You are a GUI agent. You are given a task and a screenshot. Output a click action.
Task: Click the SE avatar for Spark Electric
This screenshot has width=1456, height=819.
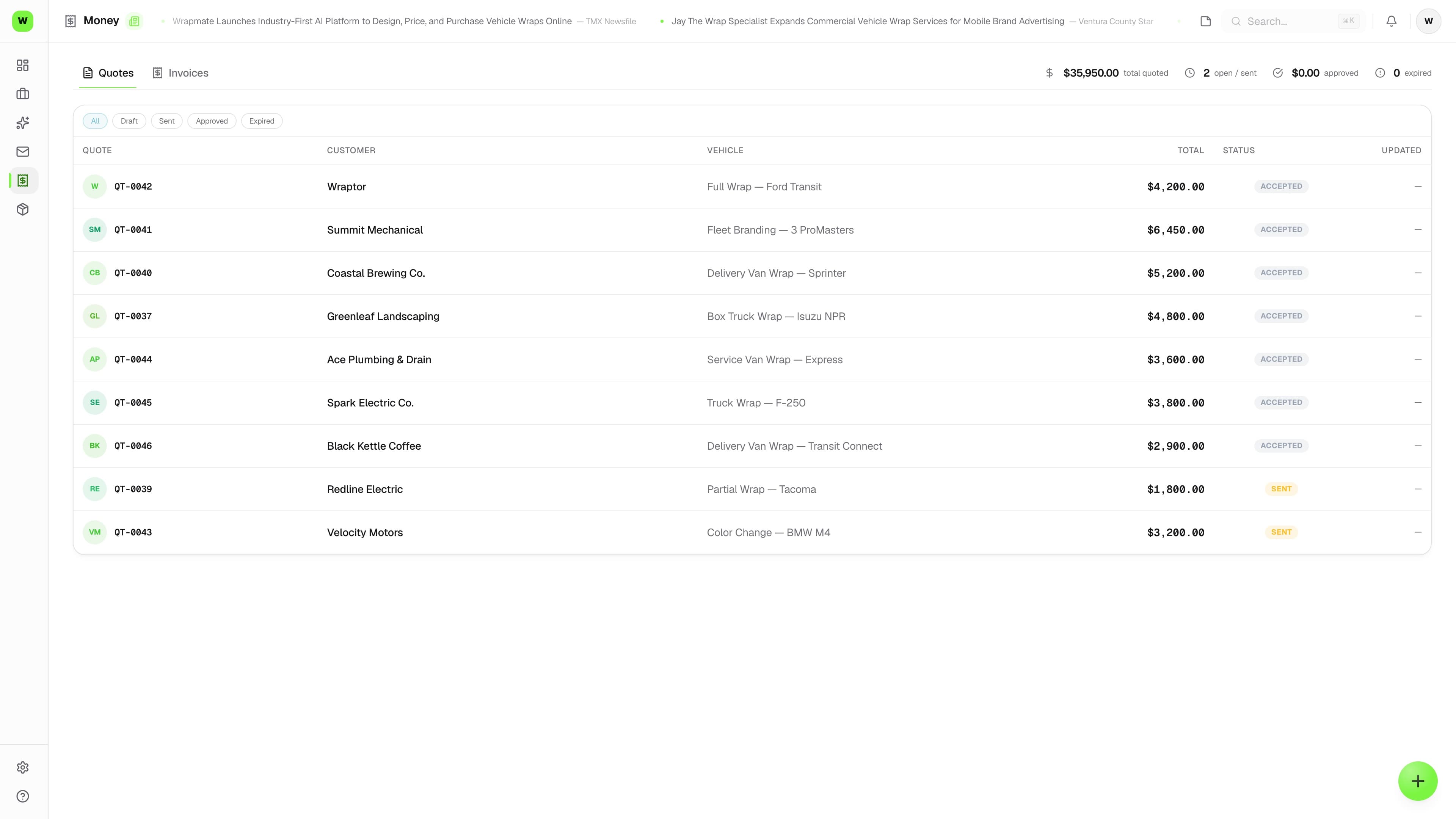click(x=94, y=402)
